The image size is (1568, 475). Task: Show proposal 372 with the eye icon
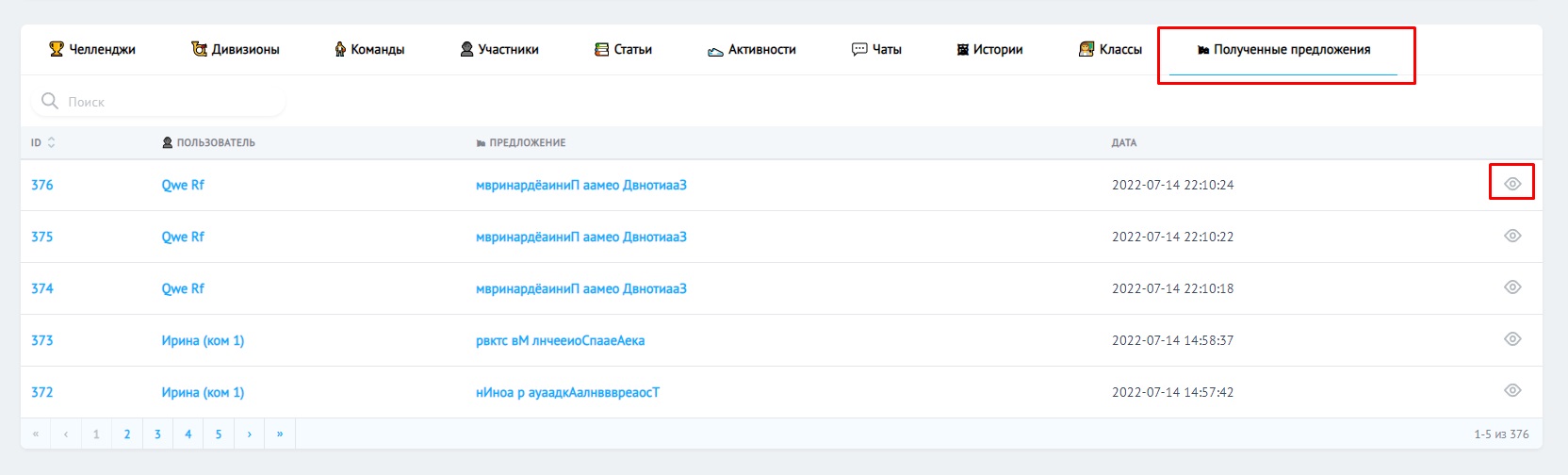pos(1511,391)
